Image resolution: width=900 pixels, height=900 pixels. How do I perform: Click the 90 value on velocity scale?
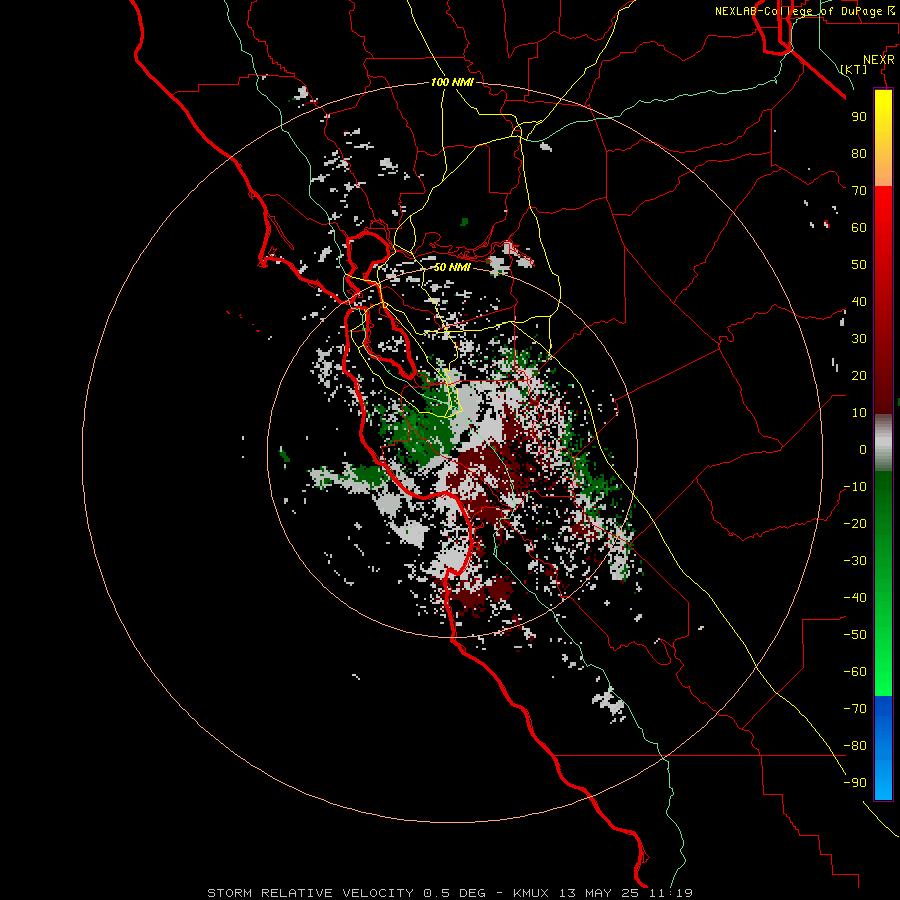[x=859, y=117]
